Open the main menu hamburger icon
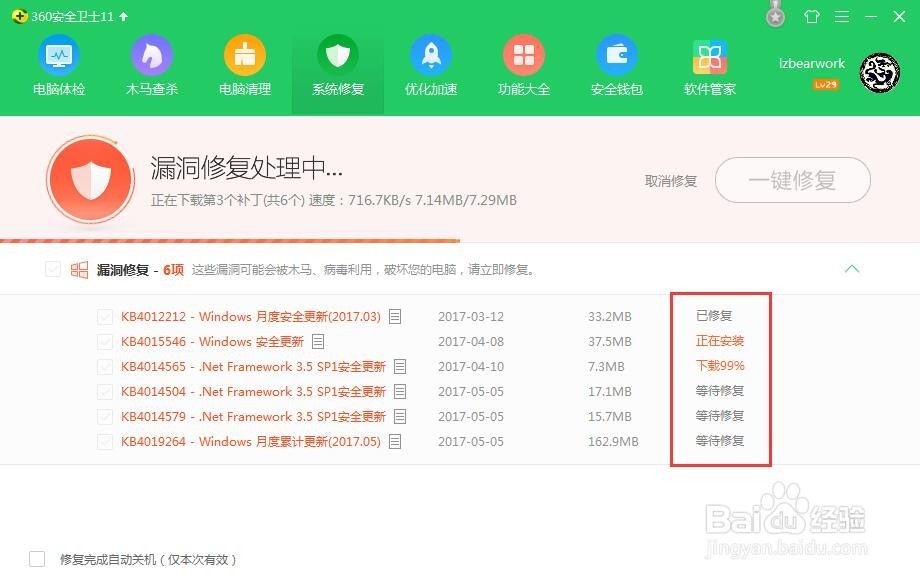Viewport: 920px width, 580px height. coord(842,16)
